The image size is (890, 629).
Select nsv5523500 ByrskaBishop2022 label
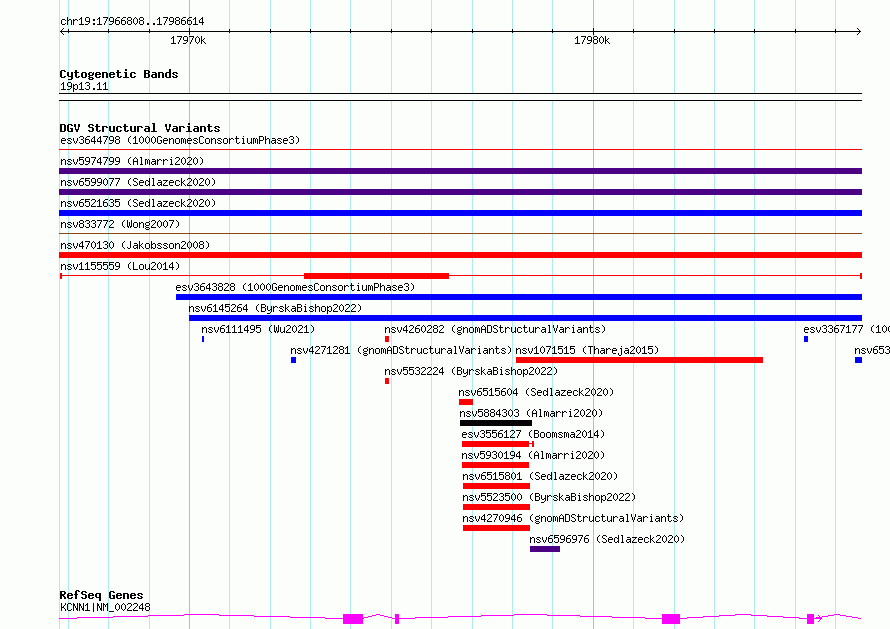(x=549, y=497)
